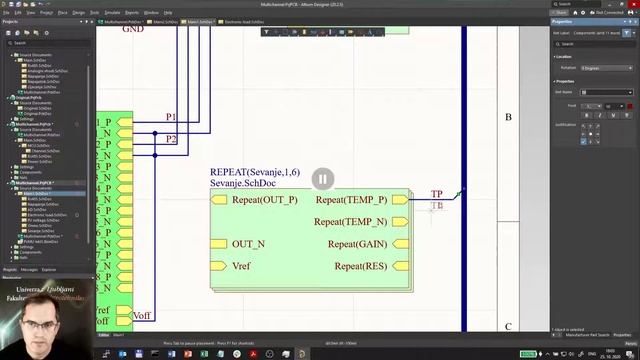
Task: Click the red font color swatch
Action: coord(630,106)
